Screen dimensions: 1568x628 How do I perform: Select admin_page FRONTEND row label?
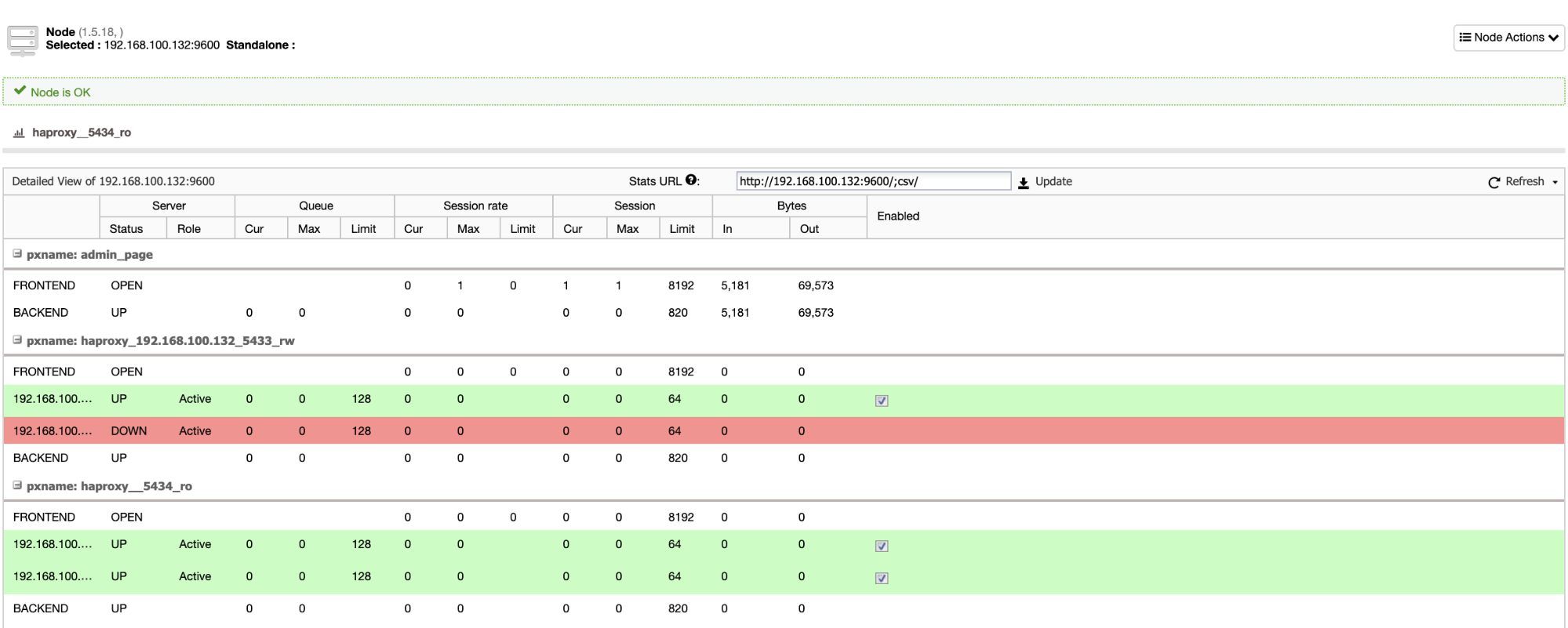point(44,285)
